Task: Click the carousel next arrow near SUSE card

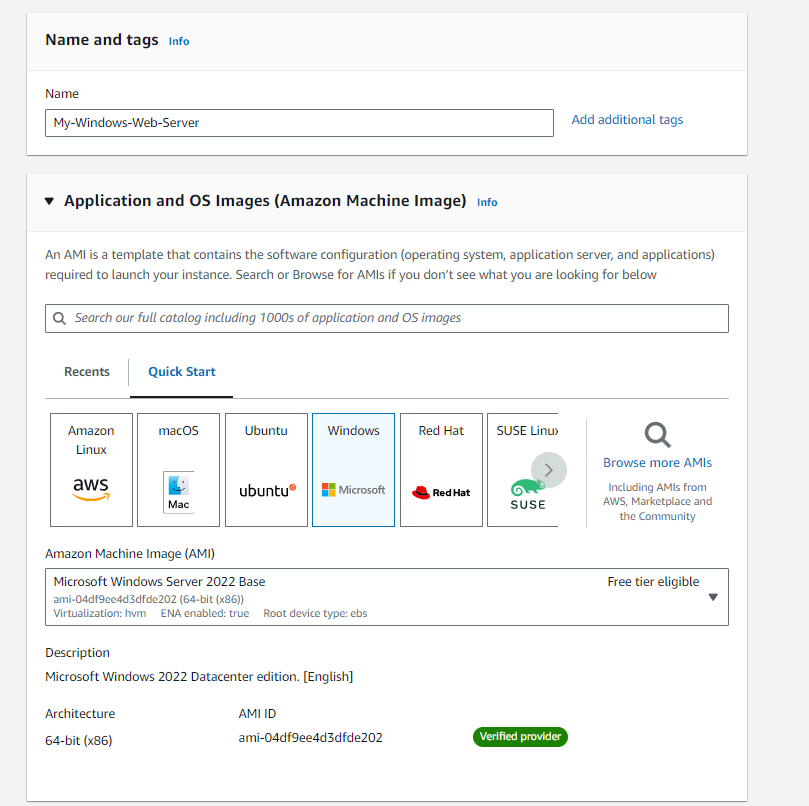Action: click(548, 469)
